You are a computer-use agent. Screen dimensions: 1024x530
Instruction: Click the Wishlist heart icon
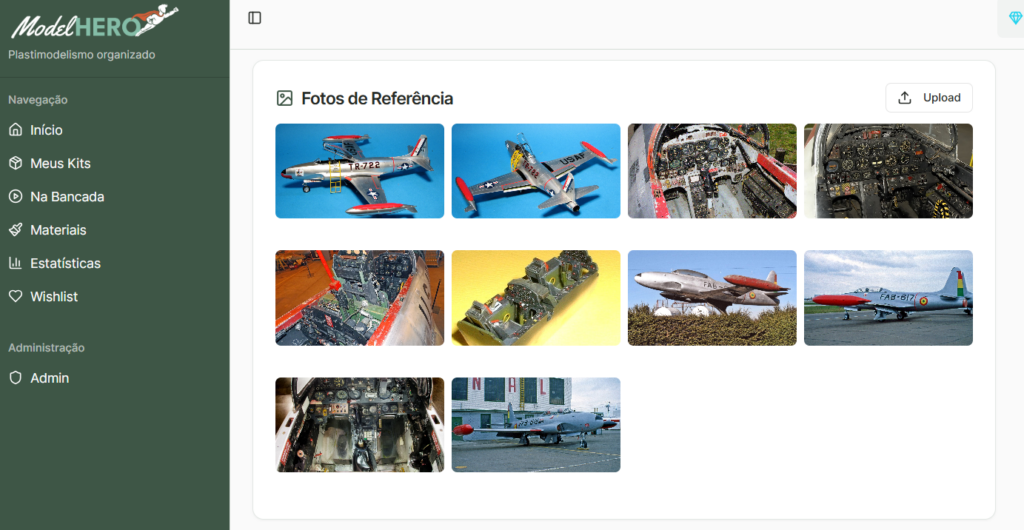[x=16, y=296]
